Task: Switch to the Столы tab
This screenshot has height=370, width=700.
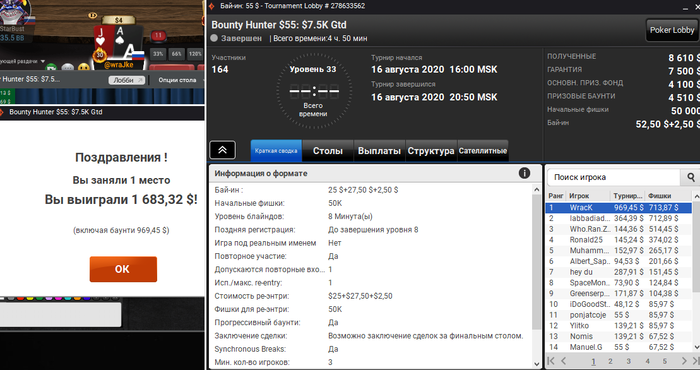Action: tap(328, 151)
